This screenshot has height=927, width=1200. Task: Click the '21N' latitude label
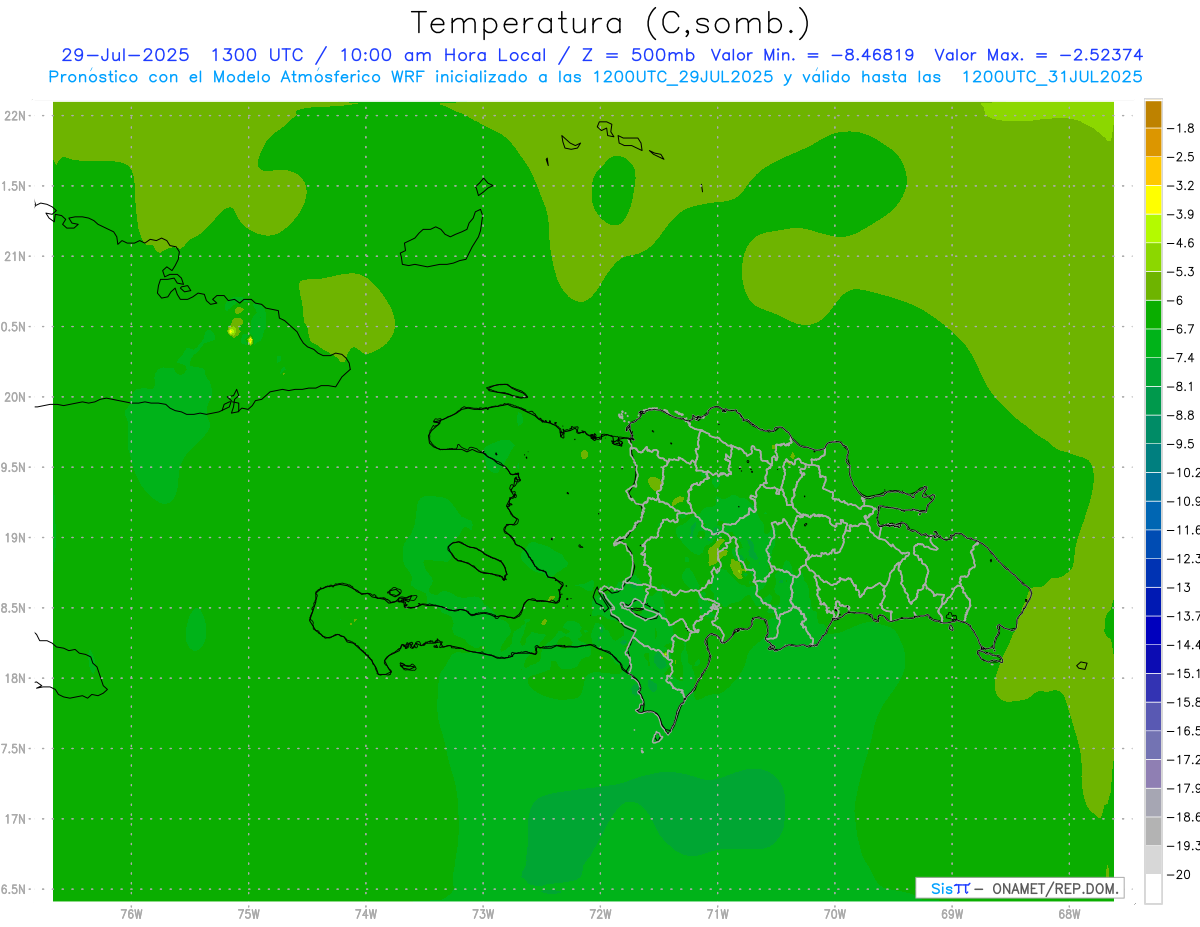(x=14, y=256)
